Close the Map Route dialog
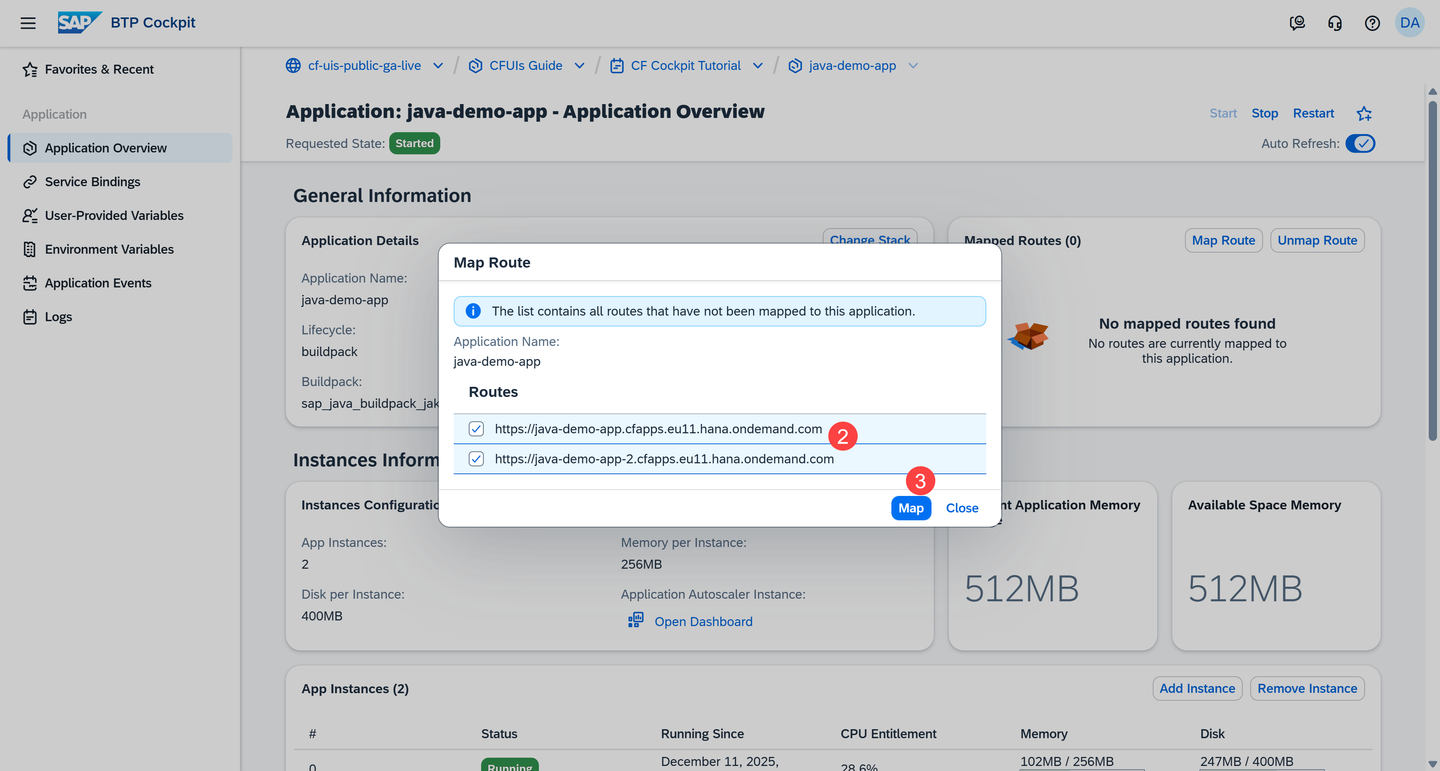 pos(962,508)
